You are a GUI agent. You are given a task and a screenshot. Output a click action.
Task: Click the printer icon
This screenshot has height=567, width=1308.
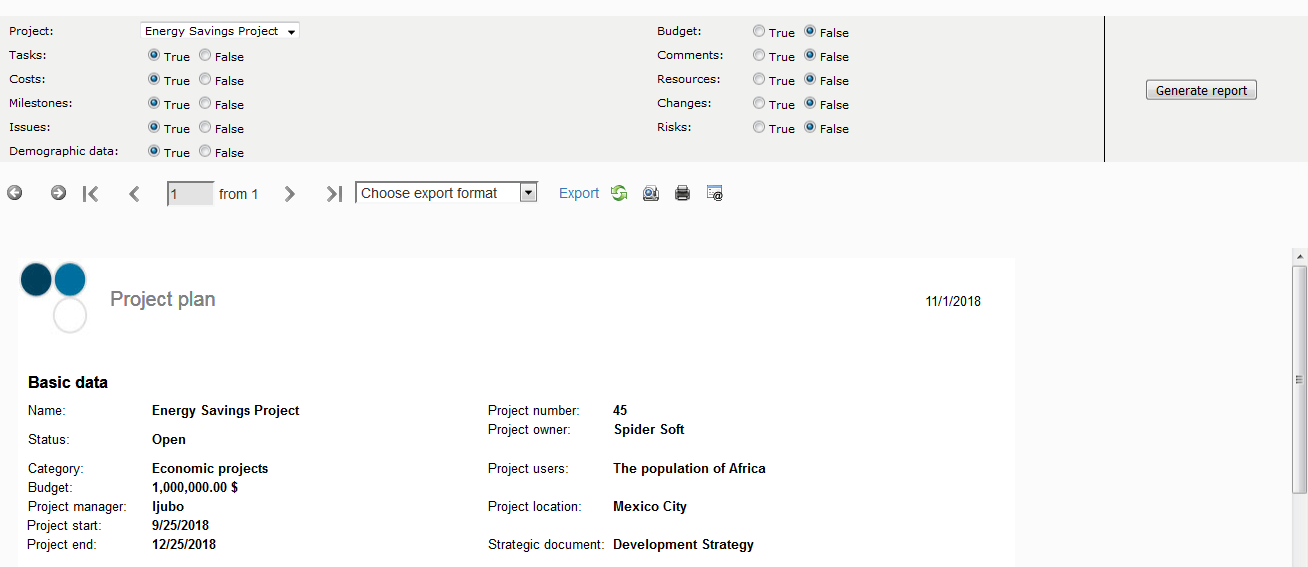[683, 193]
